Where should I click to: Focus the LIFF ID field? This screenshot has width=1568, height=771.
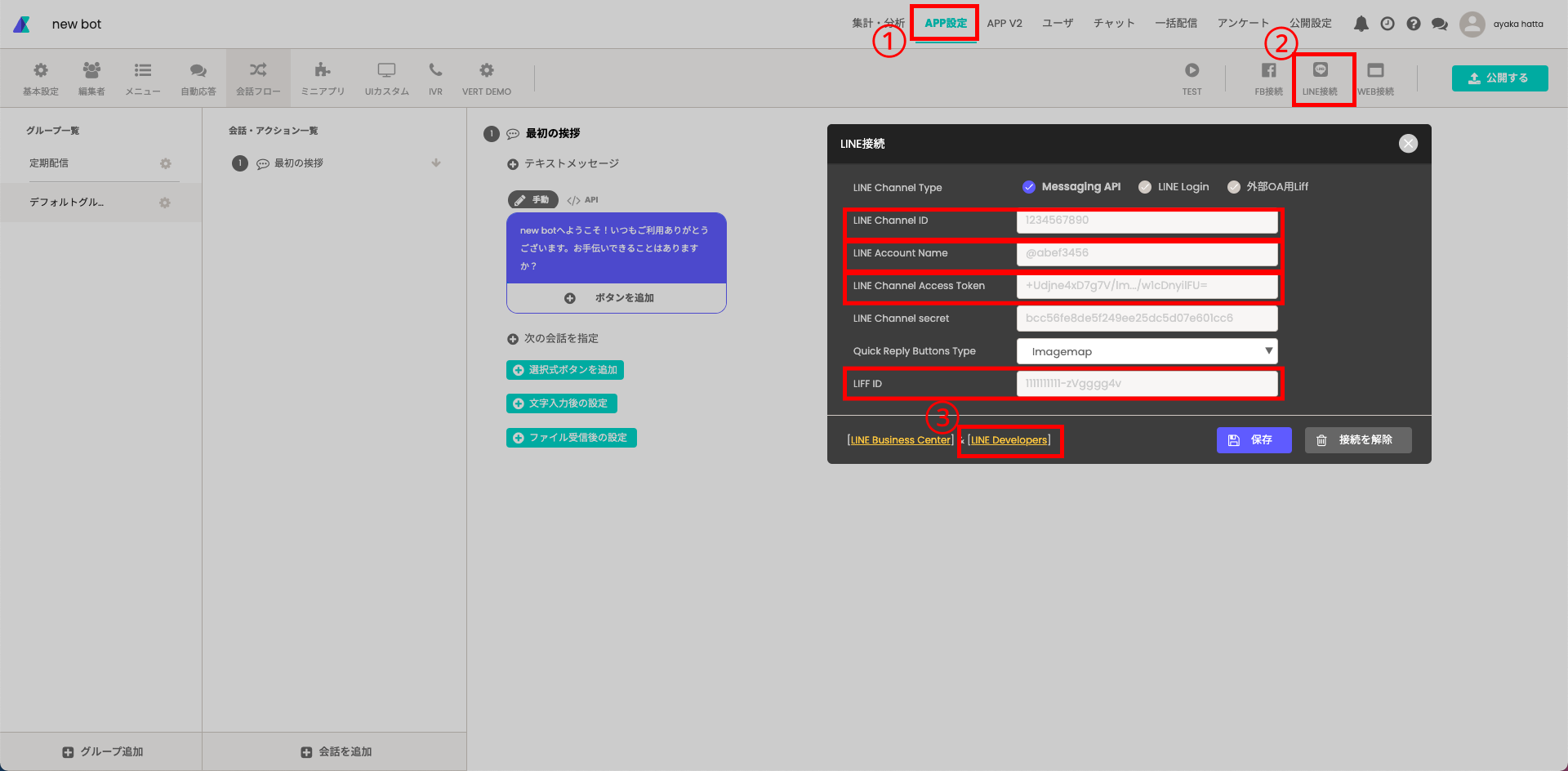pyautogui.click(x=1147, y=384)
